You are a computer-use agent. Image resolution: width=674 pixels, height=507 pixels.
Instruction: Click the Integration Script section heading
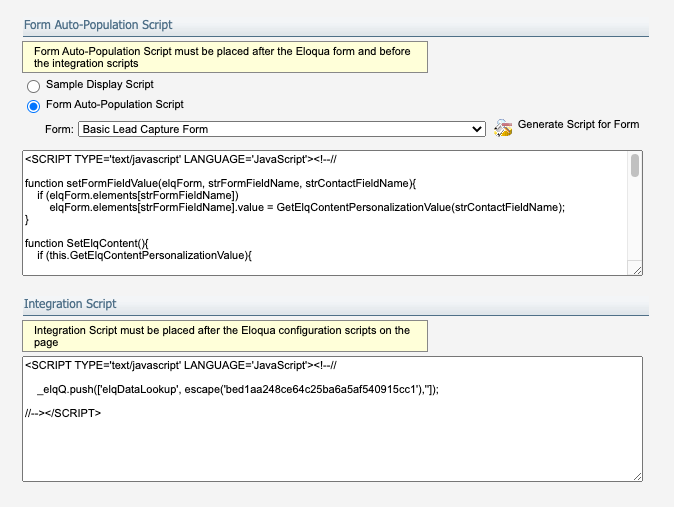click(70, 304)
